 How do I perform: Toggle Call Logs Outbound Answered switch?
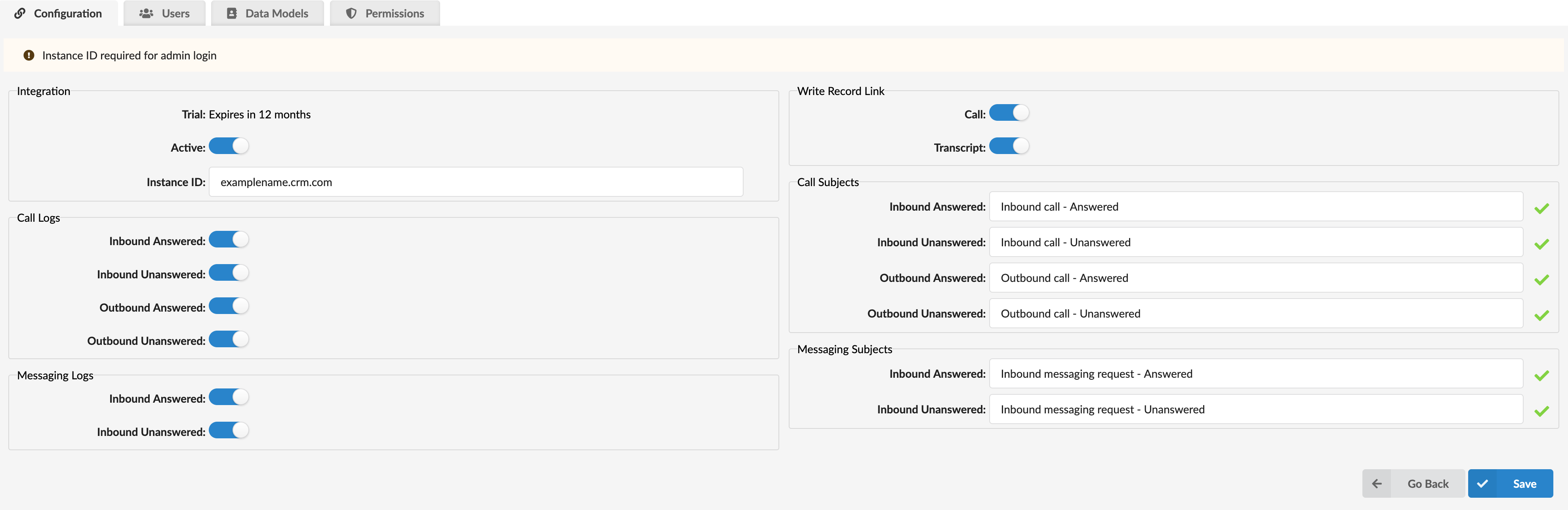[x=229, y=306]
